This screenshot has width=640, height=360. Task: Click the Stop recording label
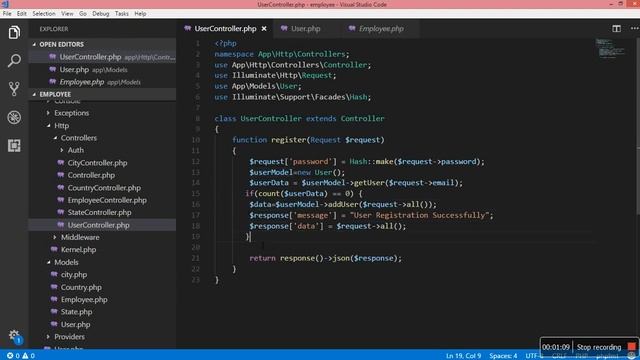tap(599, 347)
